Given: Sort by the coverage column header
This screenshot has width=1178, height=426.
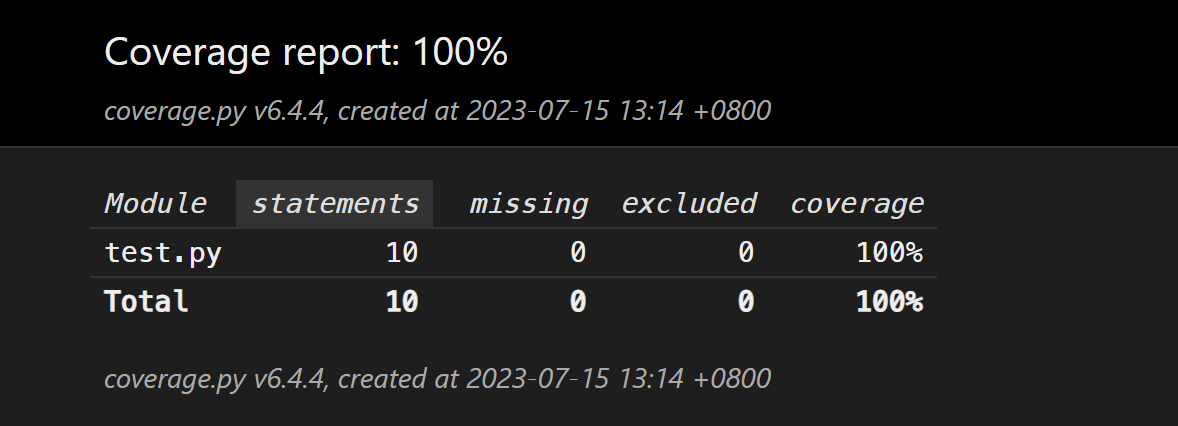Looking at the screenshot, I should 856,204.
